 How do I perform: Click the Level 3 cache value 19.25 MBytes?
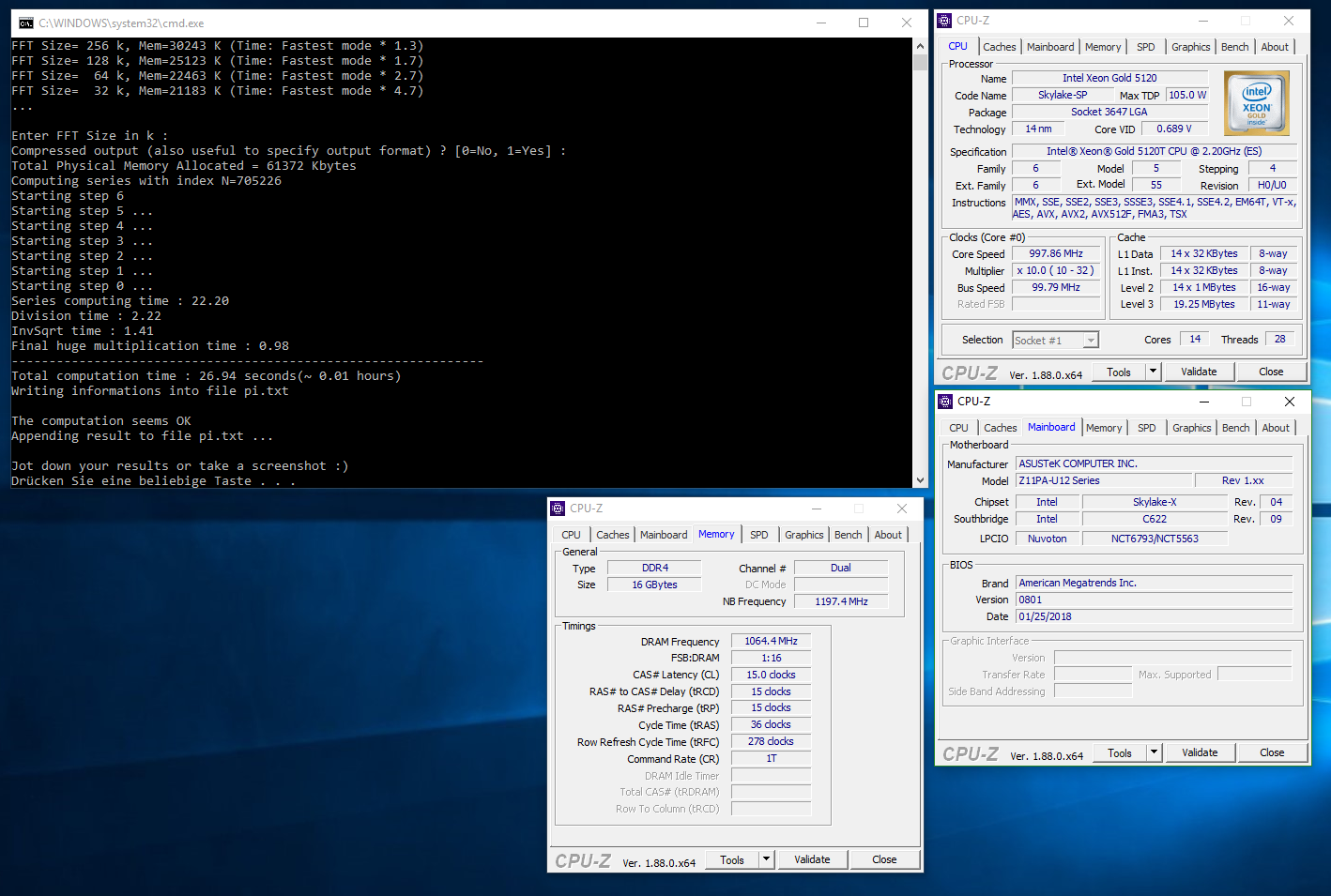pos(1204,304)
